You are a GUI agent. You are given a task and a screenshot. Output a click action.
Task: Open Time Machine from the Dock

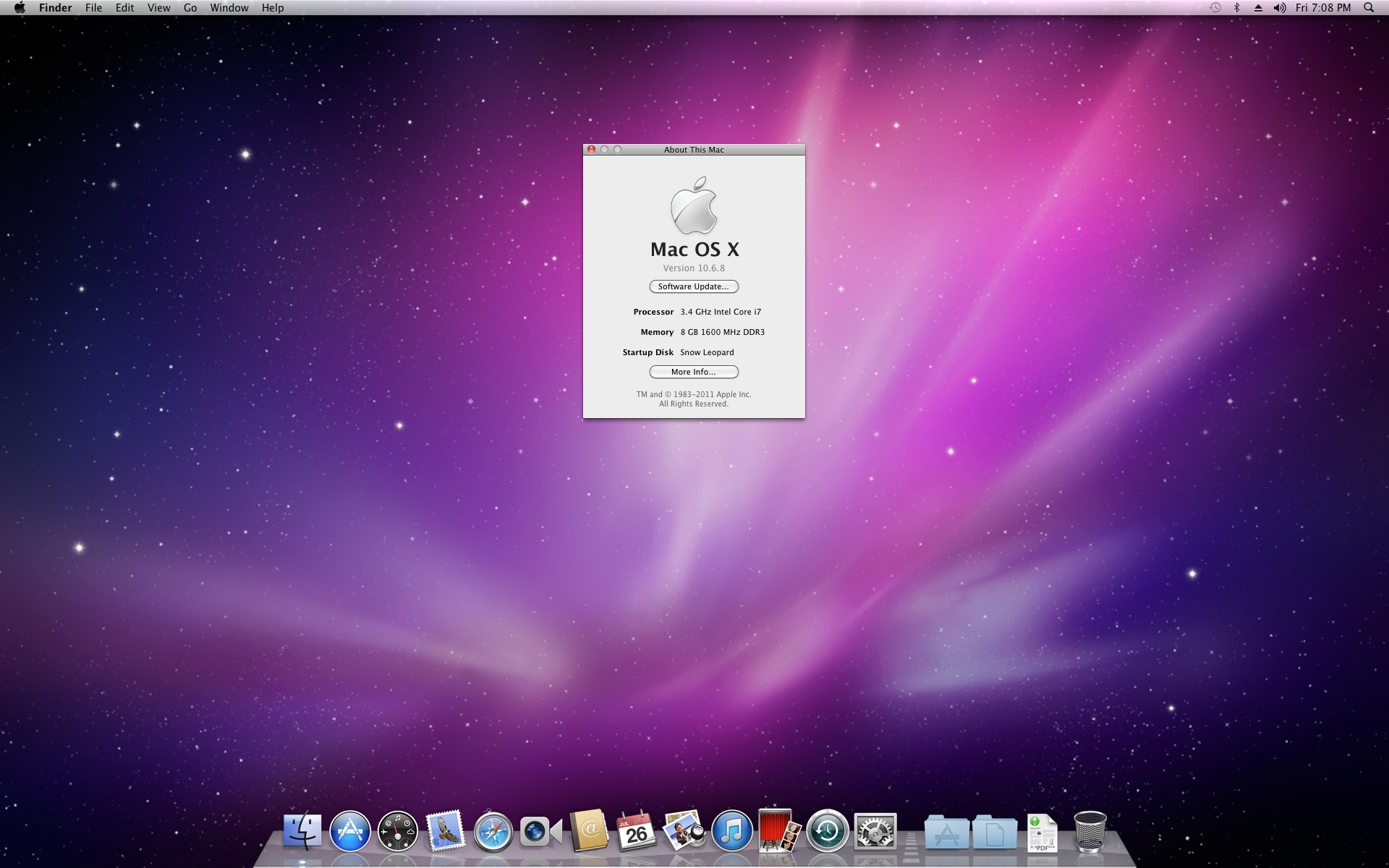tap(827, 832)
